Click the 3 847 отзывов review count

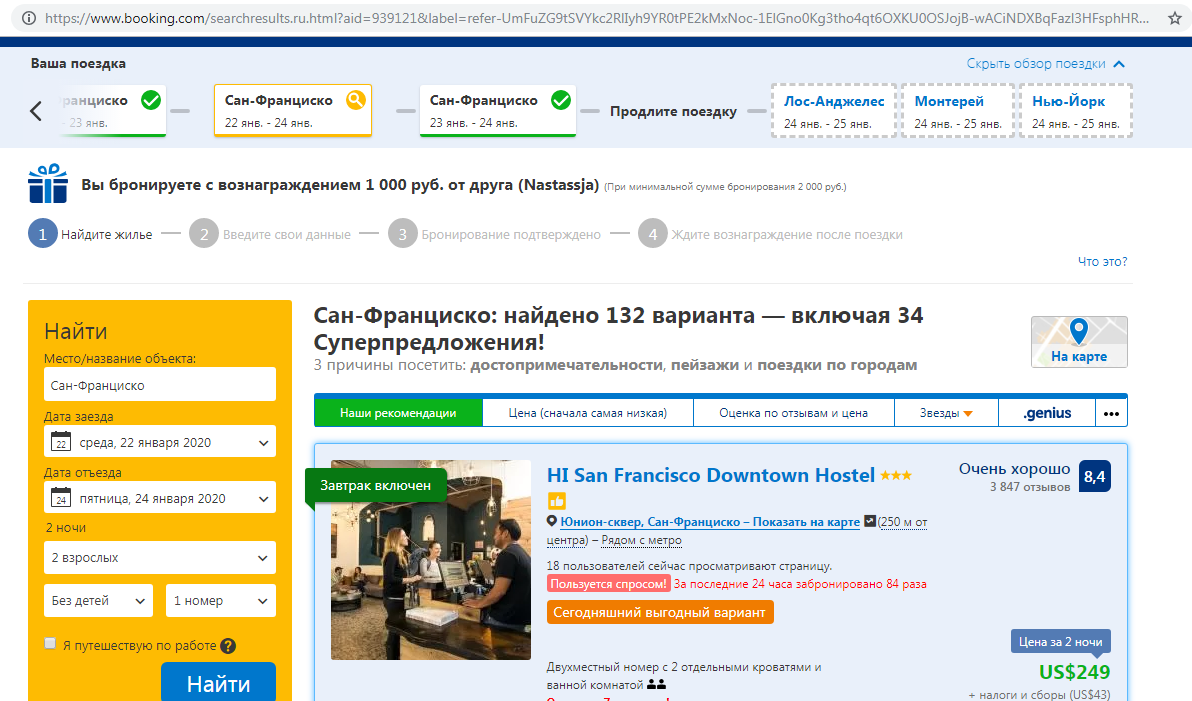tap(1029, 487)
